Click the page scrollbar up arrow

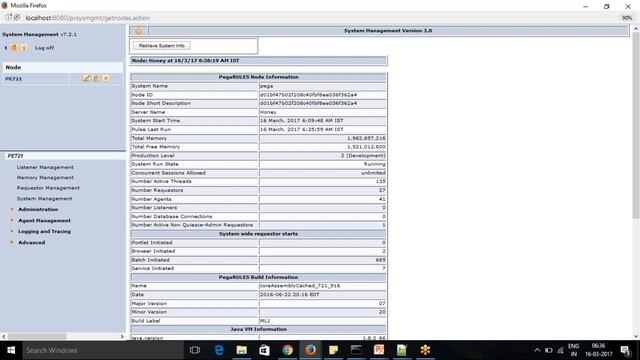(x=636, y=29)
